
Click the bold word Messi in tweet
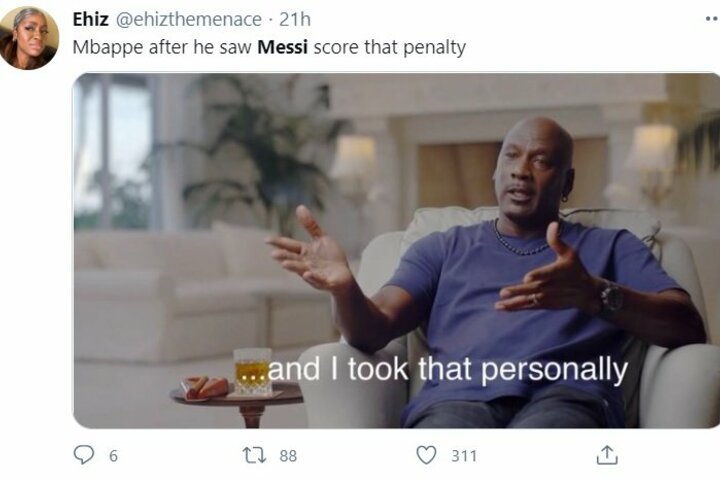pyautogui.click(x=282, y=47)
